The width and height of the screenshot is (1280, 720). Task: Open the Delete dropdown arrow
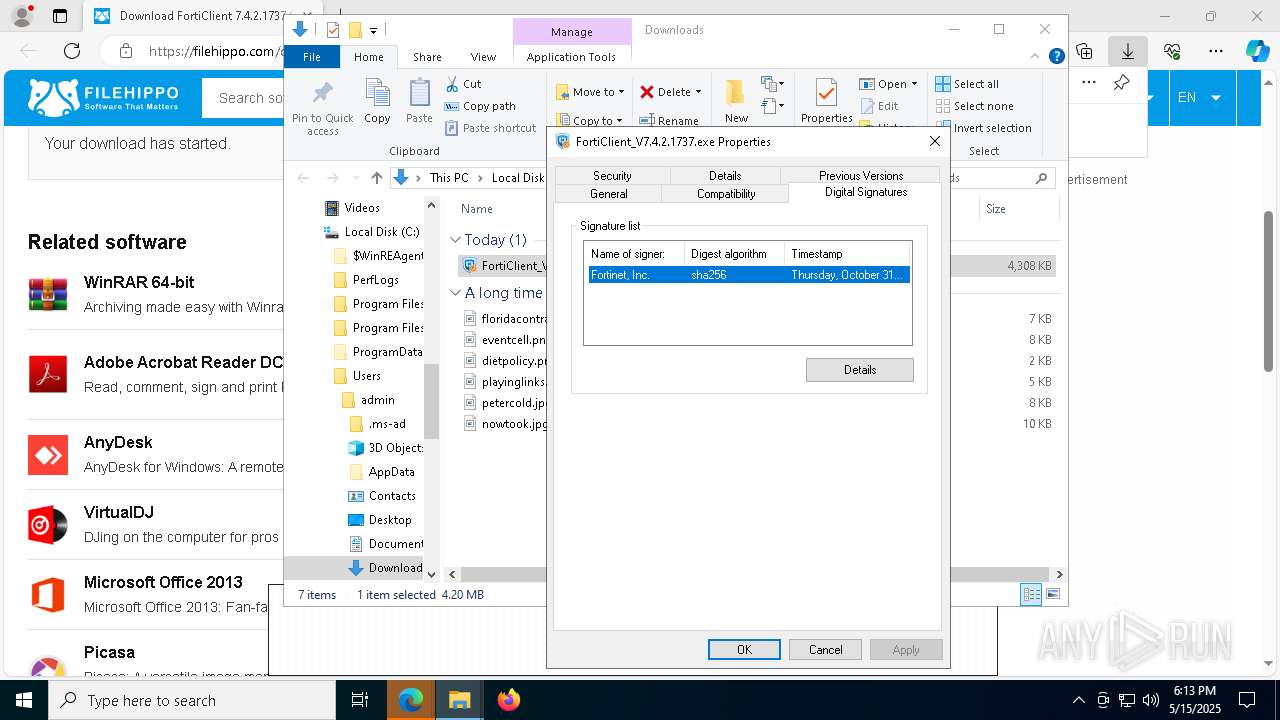coord(698,92)
